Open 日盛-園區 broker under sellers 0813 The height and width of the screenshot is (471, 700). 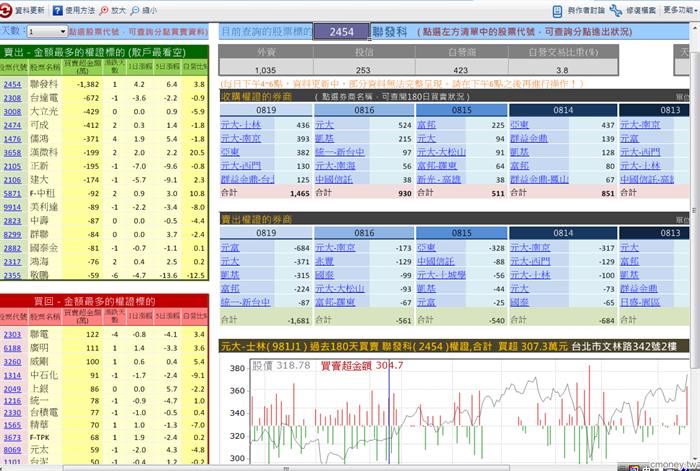pos(640,303)
